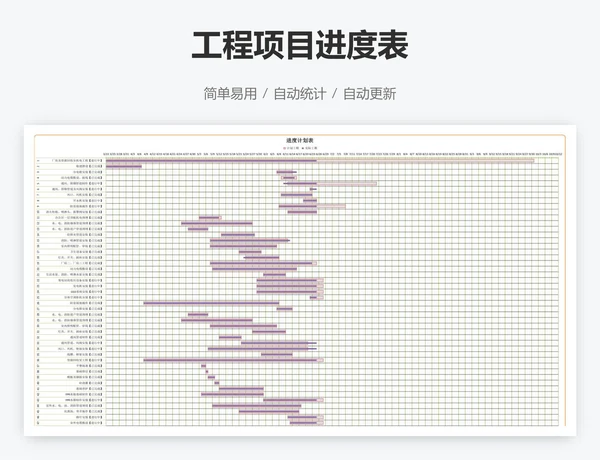The width and height of the screenshot is (600, 460).
Task: Open the Gantt chart preview thumbnail
Action: 300,280
